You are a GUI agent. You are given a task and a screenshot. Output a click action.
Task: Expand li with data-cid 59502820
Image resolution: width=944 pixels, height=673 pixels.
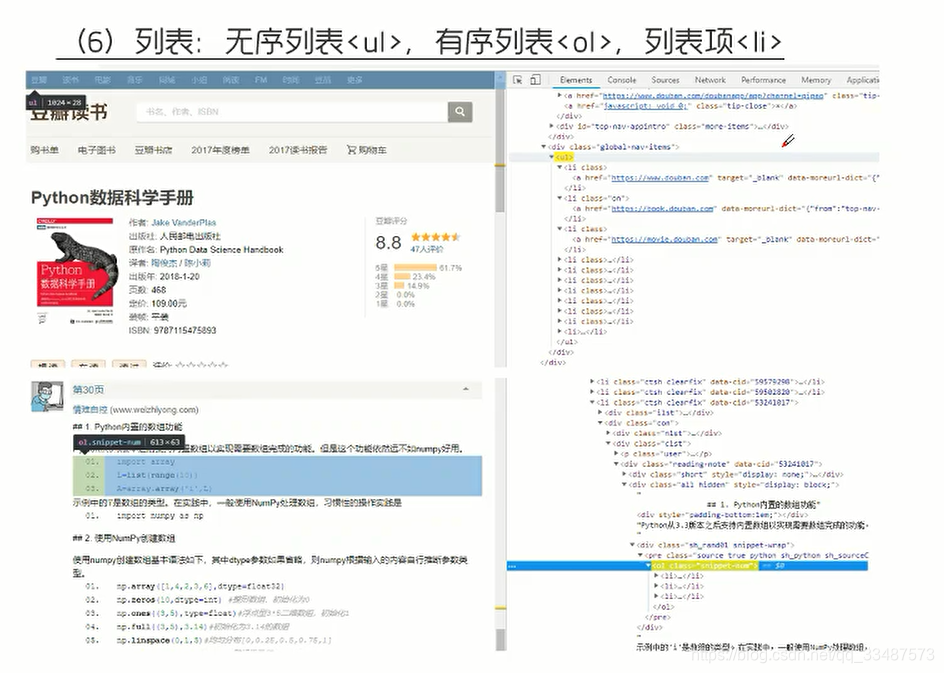point(592,392)
